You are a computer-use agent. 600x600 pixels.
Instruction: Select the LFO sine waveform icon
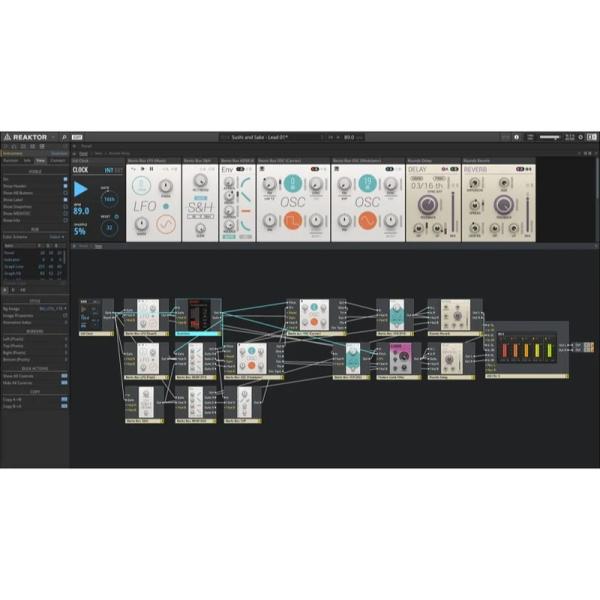pos(164,222)
